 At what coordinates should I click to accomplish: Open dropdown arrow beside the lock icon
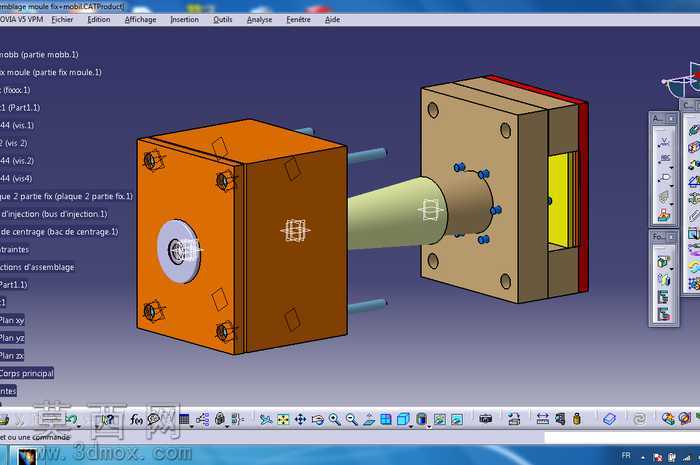[x=227, y=426]
